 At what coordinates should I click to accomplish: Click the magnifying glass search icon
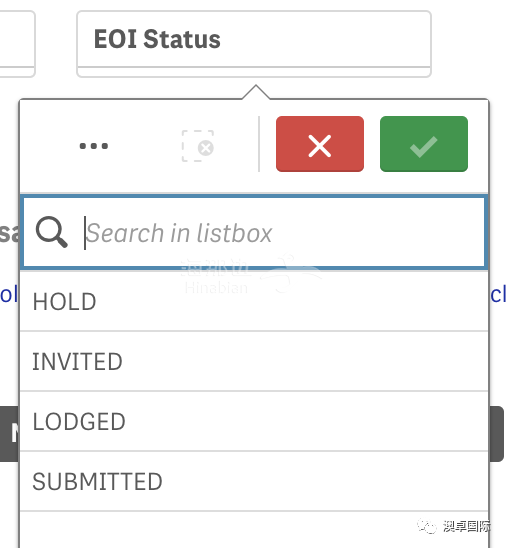(52, 232)
